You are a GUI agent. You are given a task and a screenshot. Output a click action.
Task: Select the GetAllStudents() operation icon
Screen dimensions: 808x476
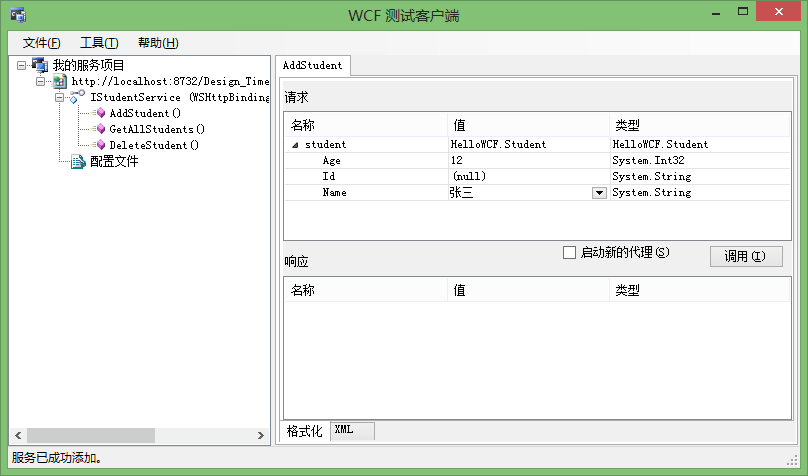[99, 129]
